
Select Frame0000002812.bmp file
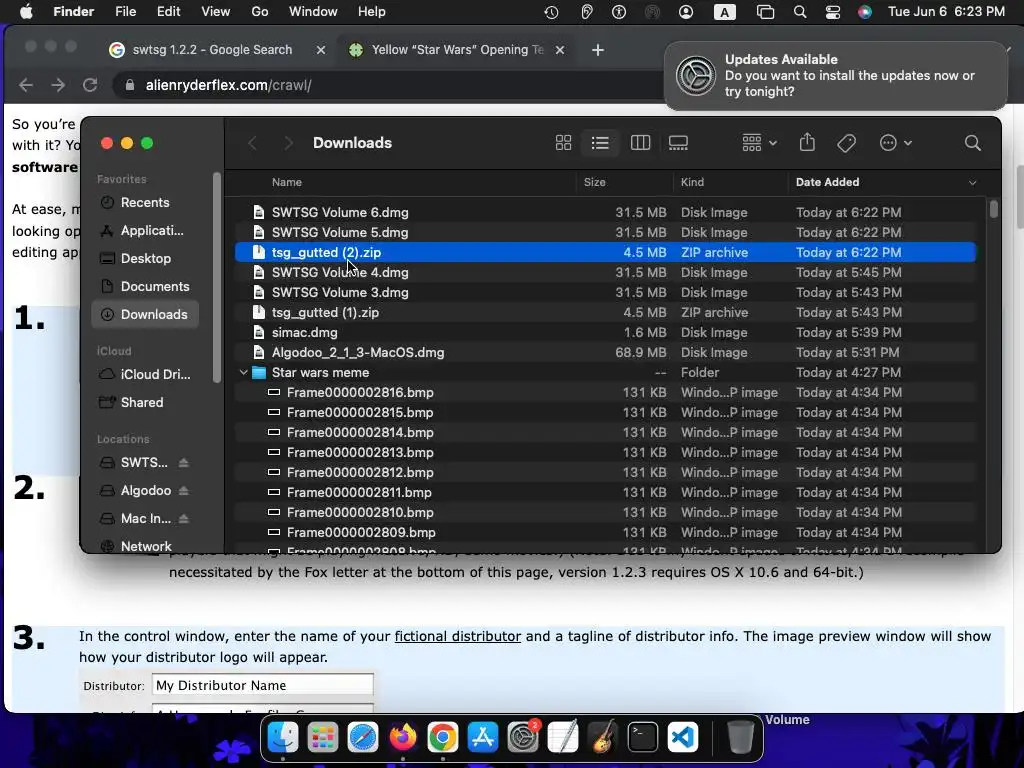point(605,472)
